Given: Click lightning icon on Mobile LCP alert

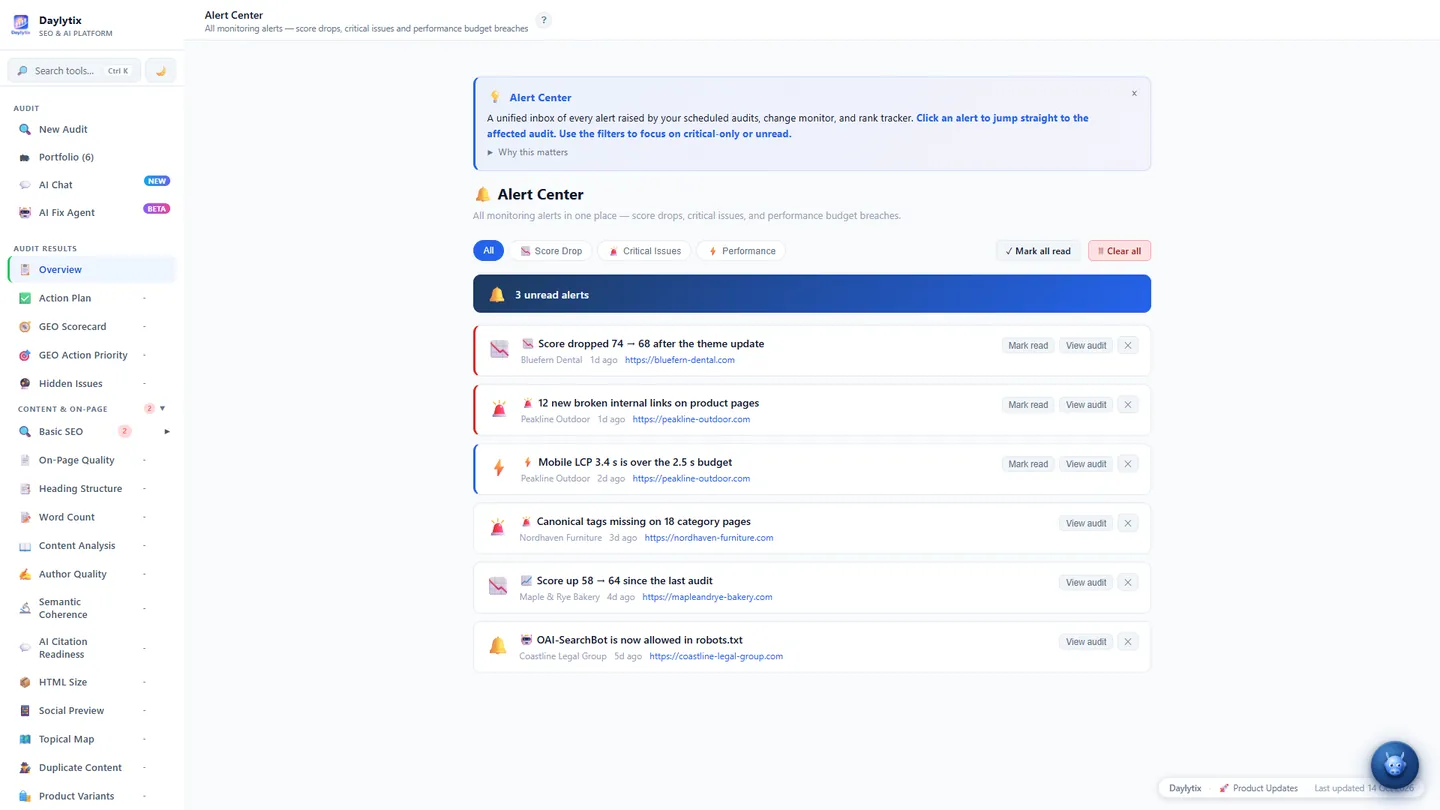Looking at the screenshot, I should (499, 468).
